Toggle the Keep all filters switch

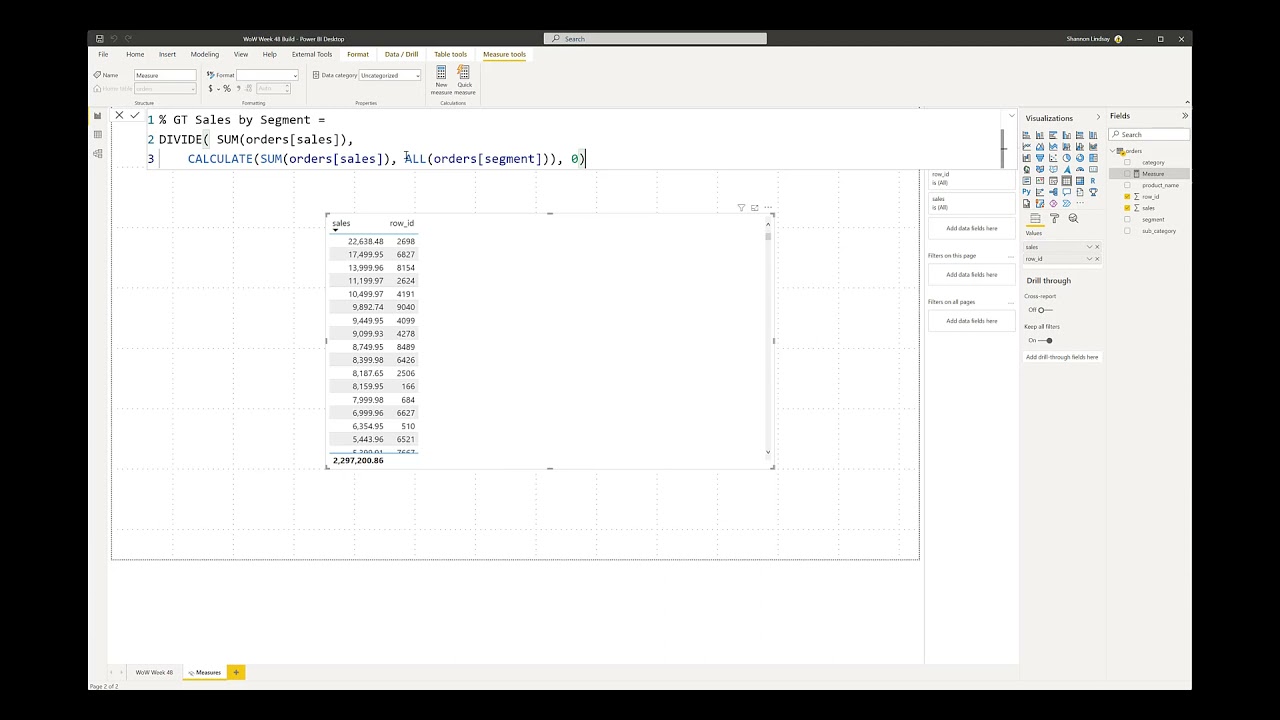1046,340
